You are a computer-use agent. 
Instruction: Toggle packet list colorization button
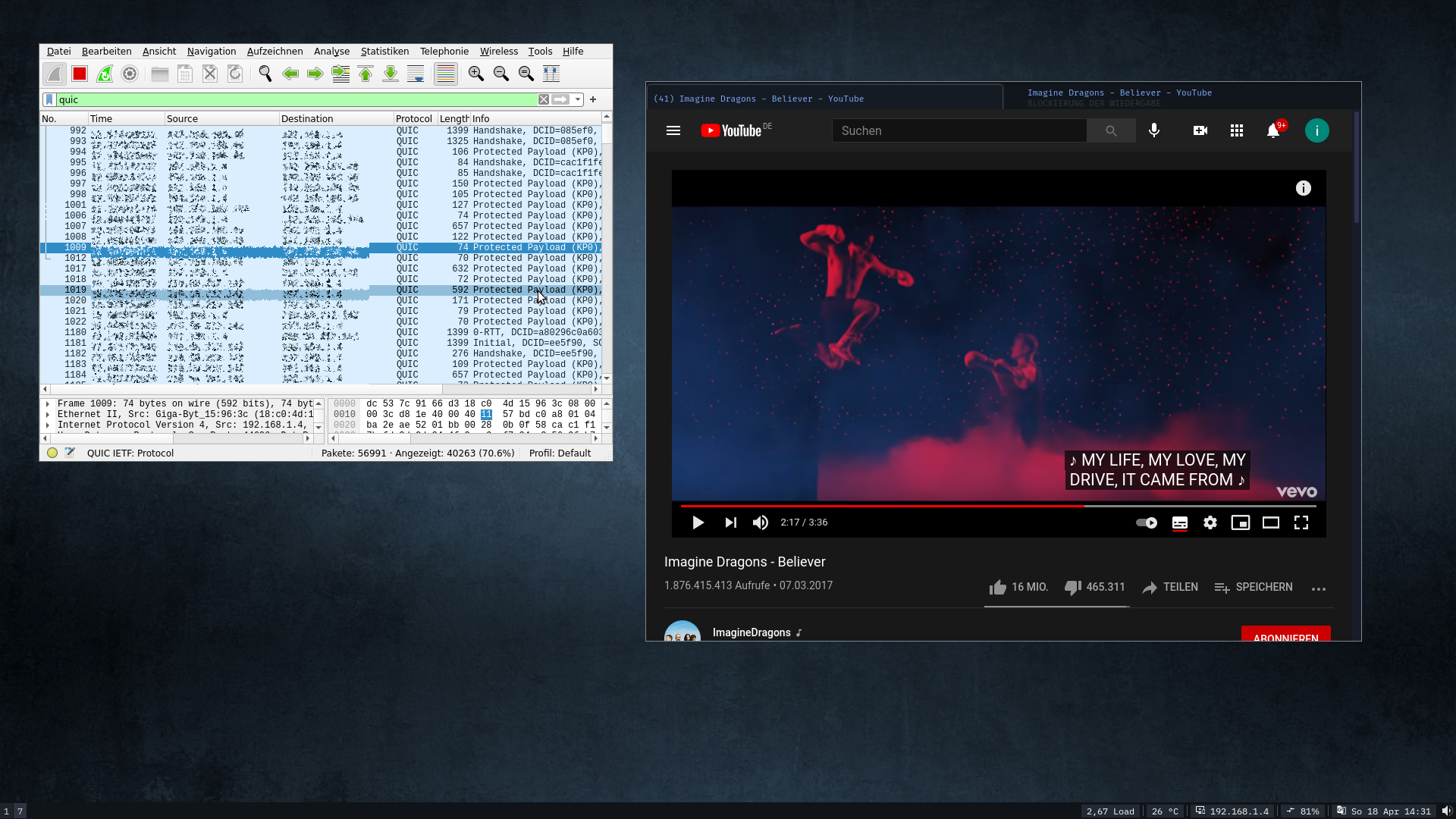point(445,74)
